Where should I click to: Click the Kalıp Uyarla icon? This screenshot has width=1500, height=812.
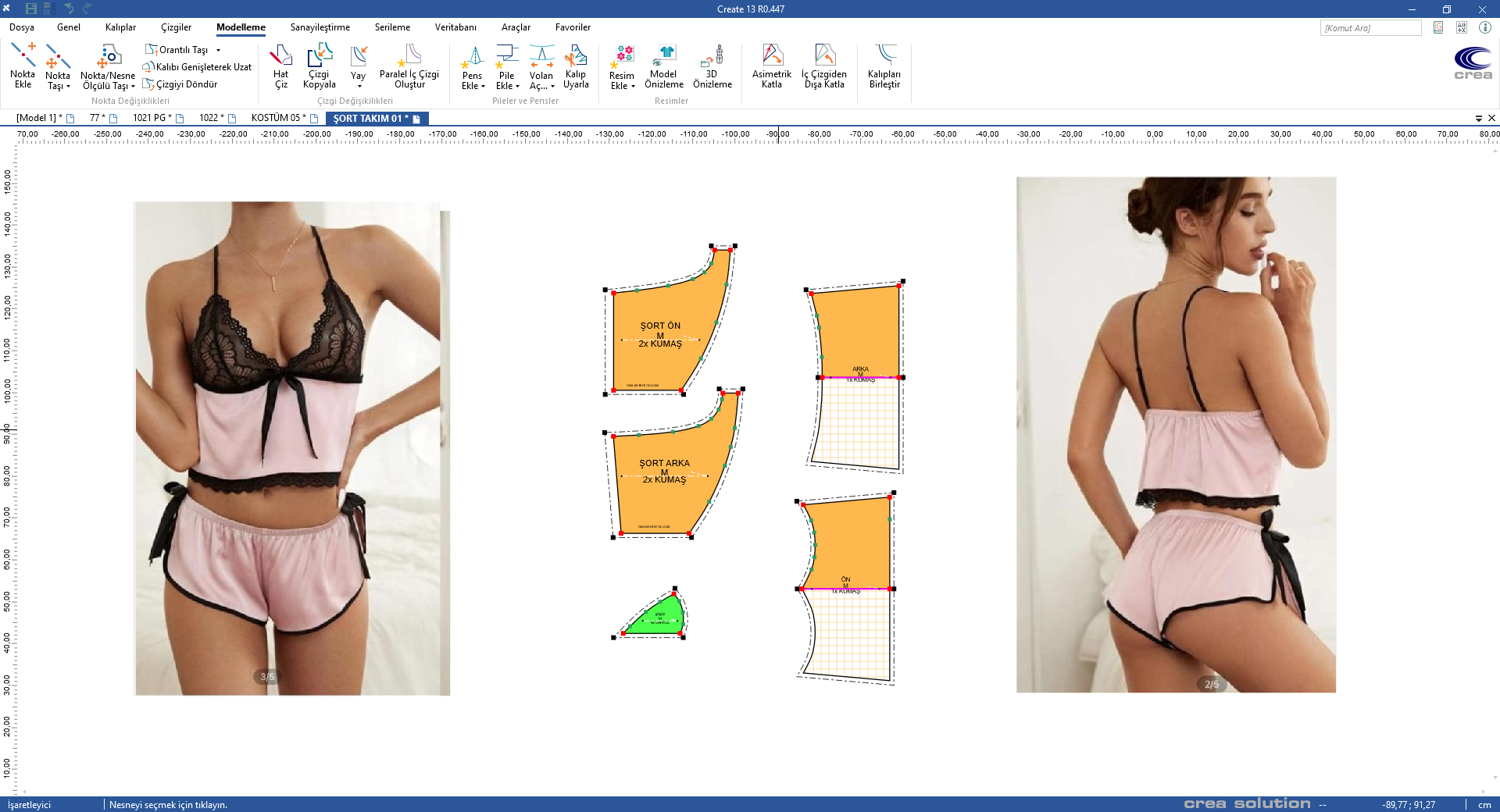[576, 66]
